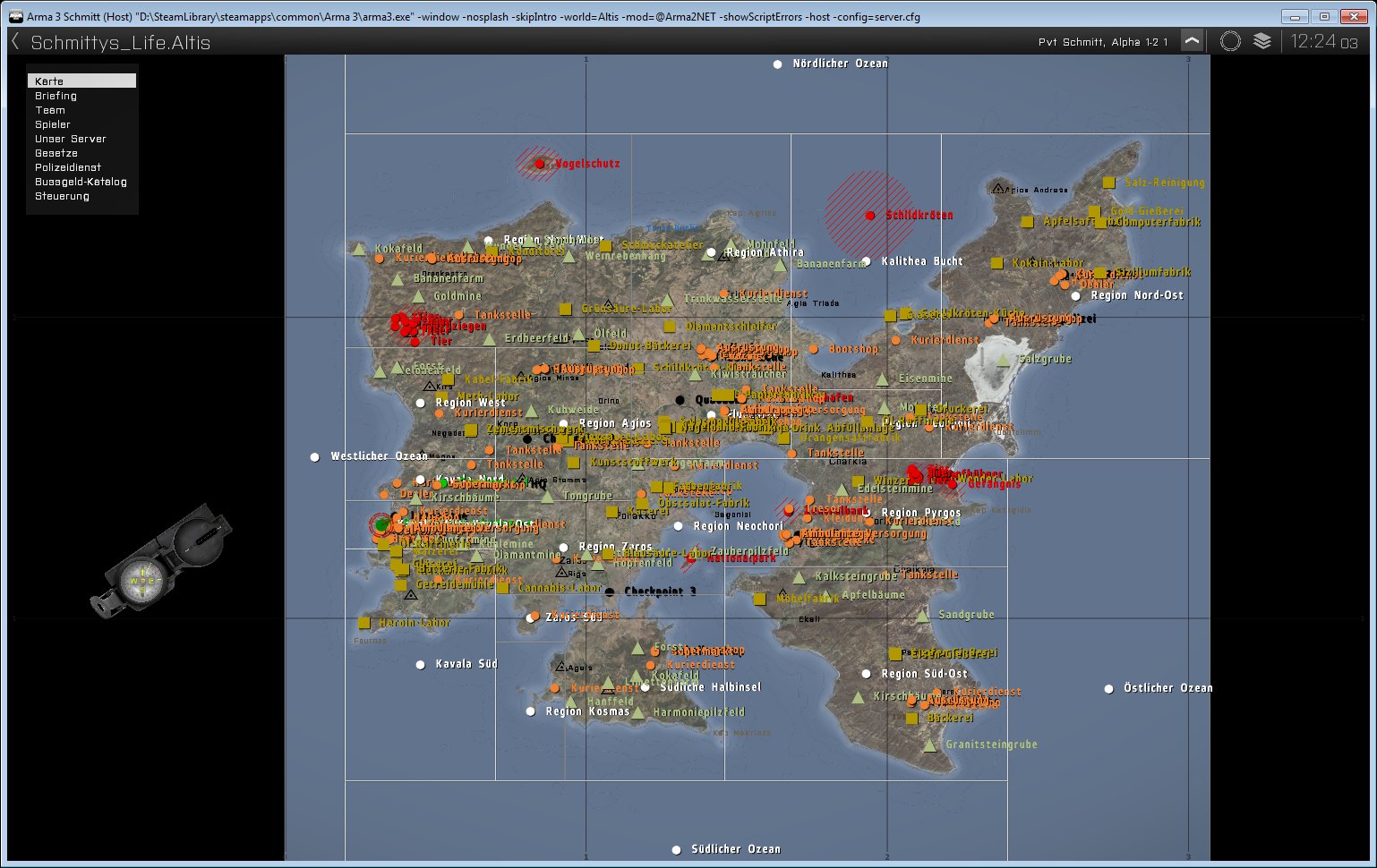Click the Kalksteingrube triangle marker

coord(799,577)
